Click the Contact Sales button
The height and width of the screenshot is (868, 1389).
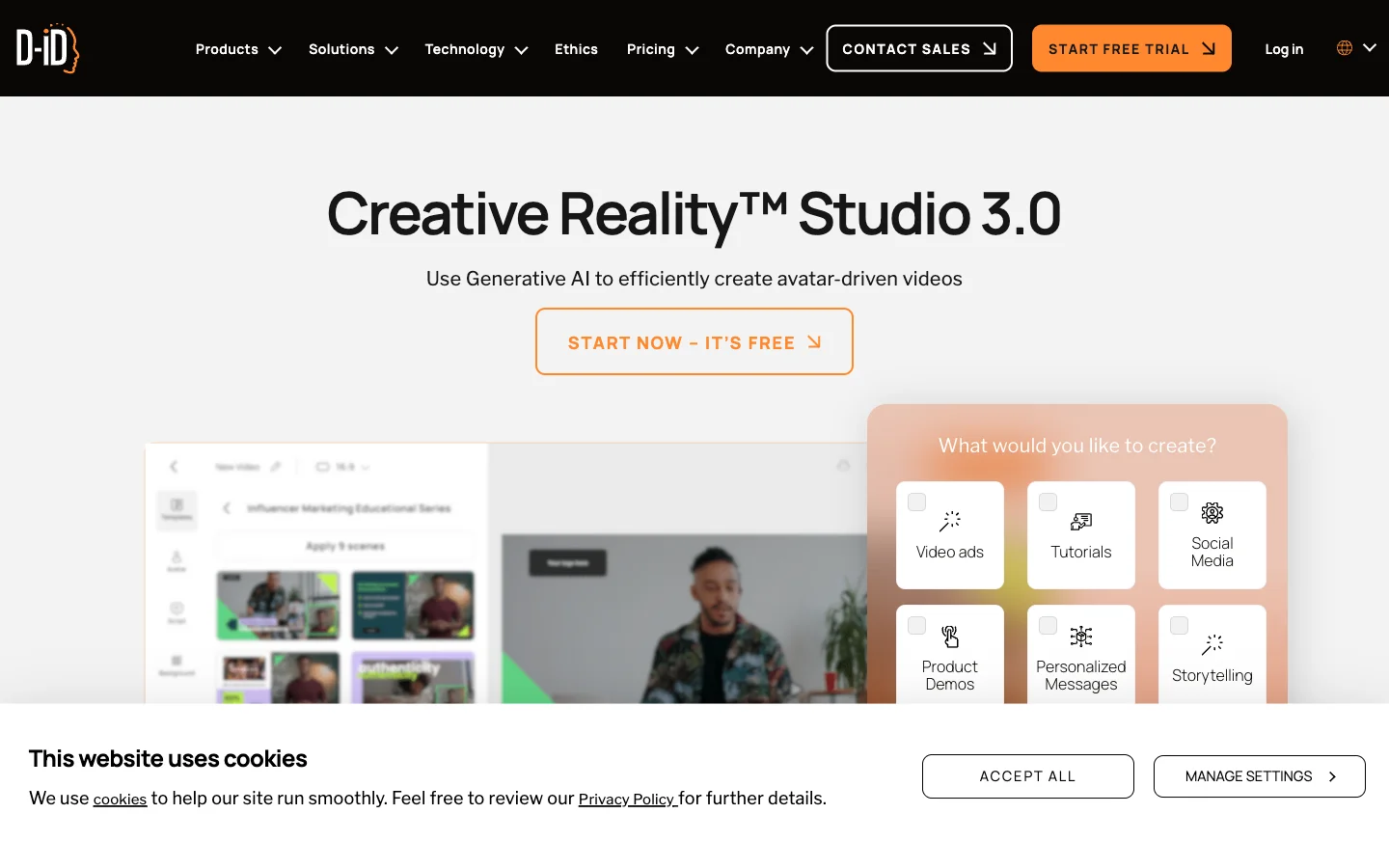click(919, 48)
